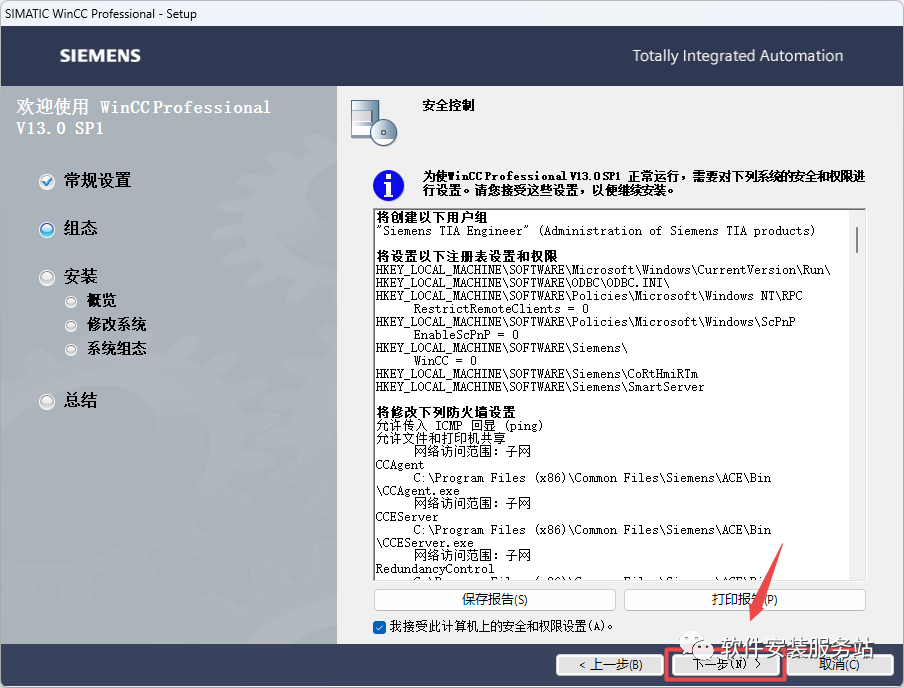904x688 pixels.
Task: Click the 总结 step label
Action: [x=81, y=400]
